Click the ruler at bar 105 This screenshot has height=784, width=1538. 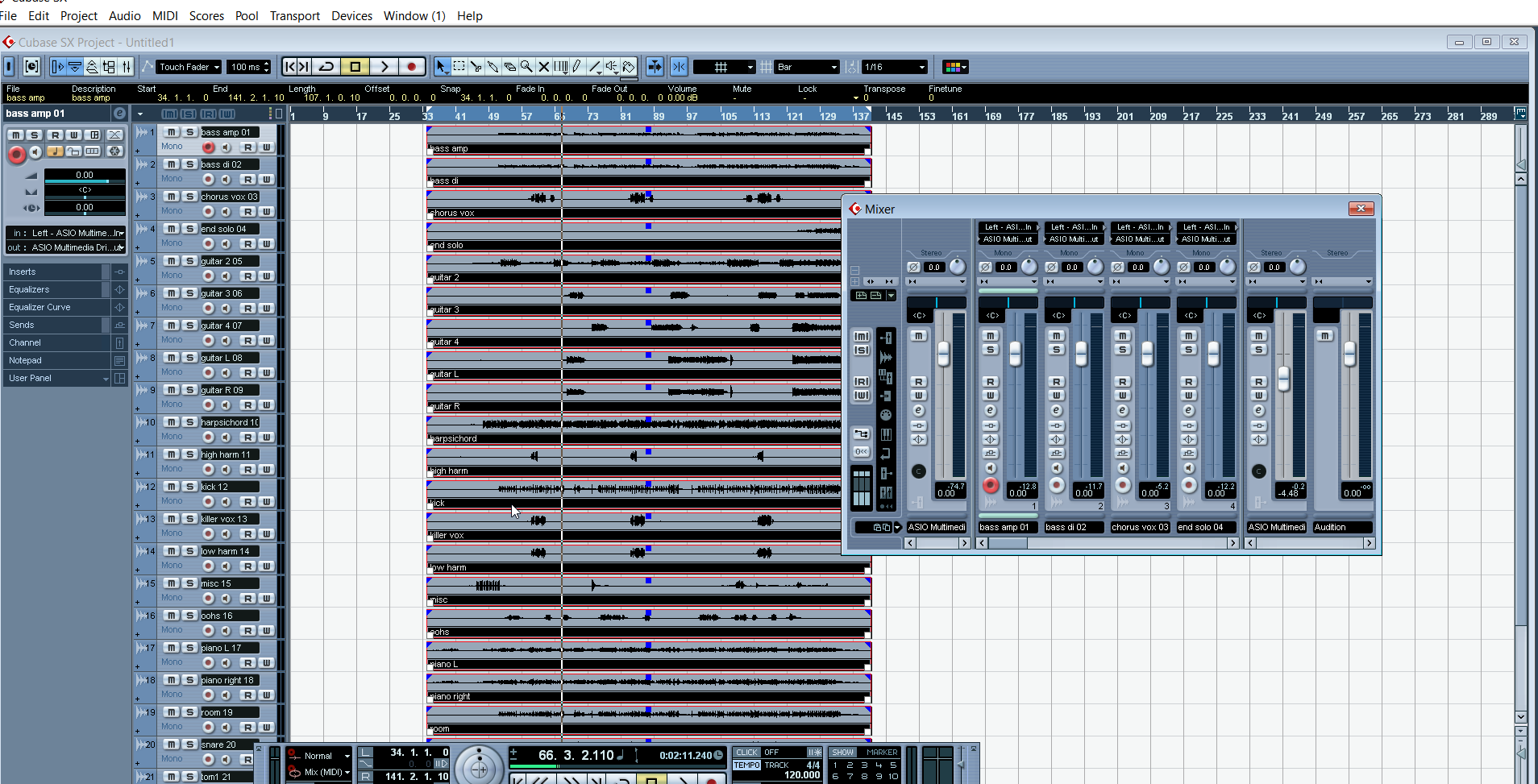point(729,116)
